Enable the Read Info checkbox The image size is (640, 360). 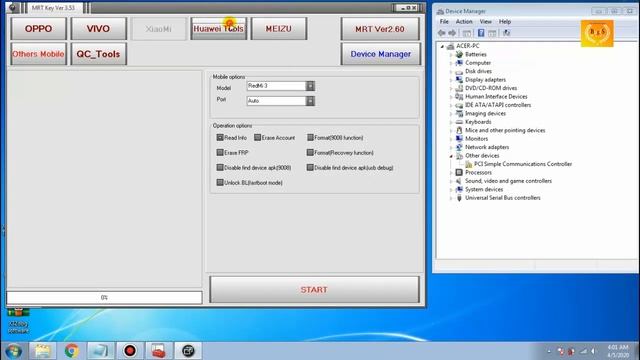220,138
